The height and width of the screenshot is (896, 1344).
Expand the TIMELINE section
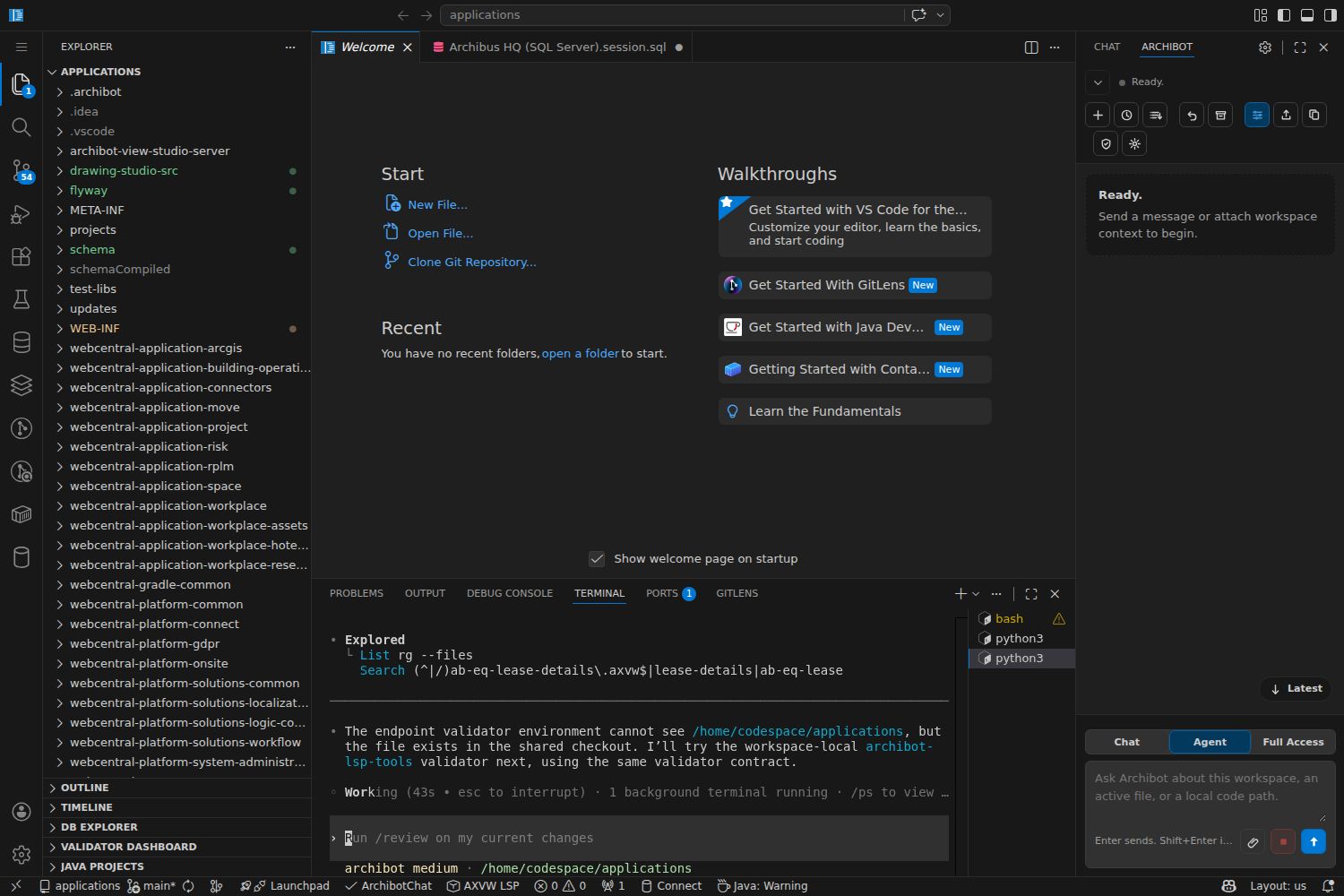click(177, 807)
